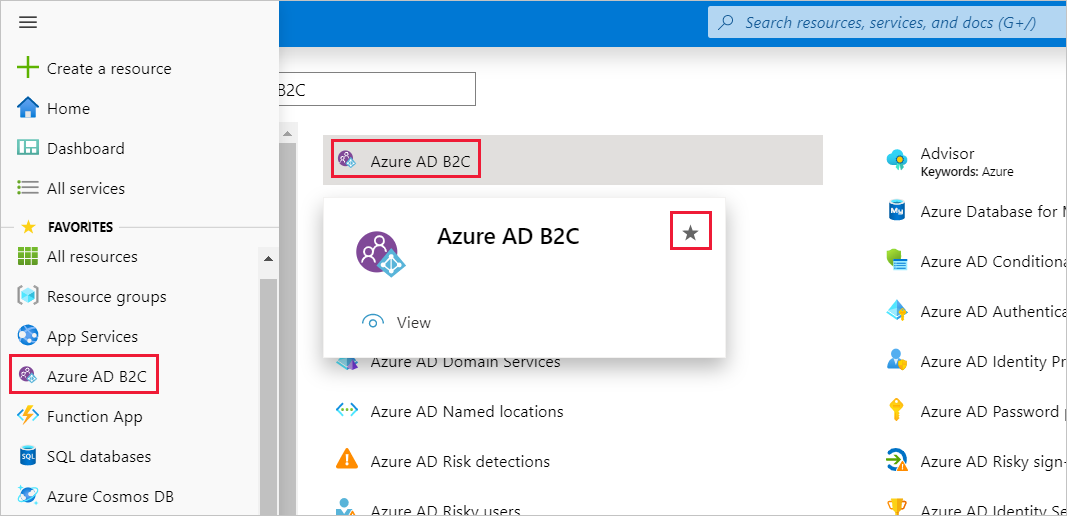Click the Advisor service link

(x=946, y=154)
